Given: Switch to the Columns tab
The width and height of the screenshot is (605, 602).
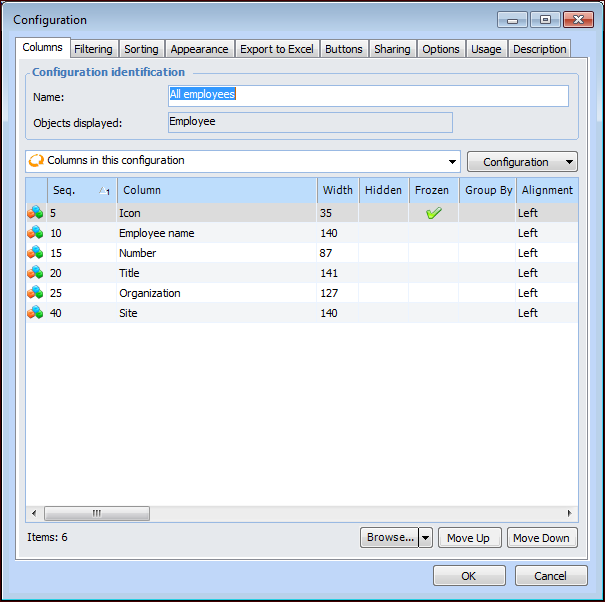Looking at the screenshot, I should (x=42, y=47).
